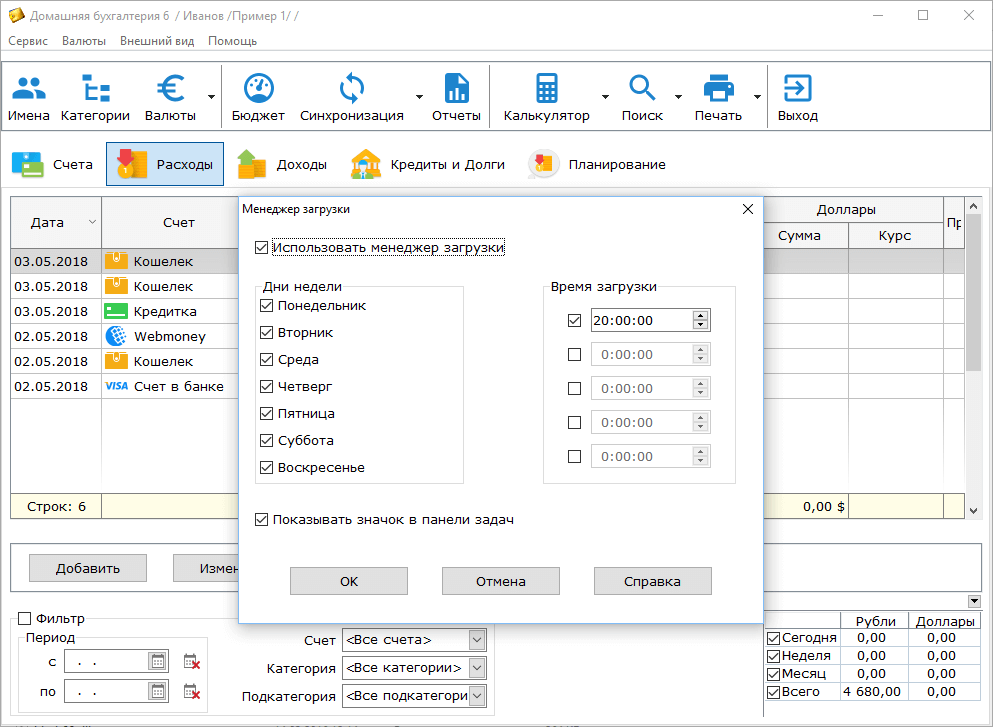Expand the Счет filter dropdown

click(x=477, y=640)
